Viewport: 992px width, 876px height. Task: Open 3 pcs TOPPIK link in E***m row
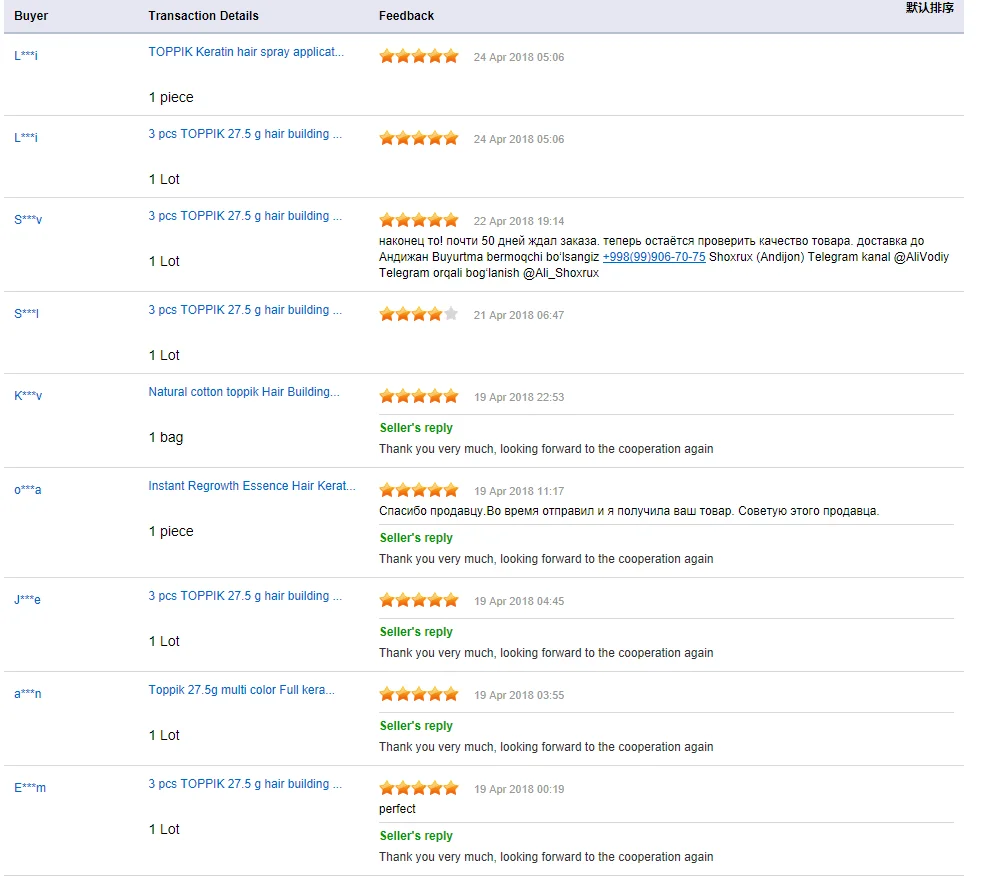point(245,784)
